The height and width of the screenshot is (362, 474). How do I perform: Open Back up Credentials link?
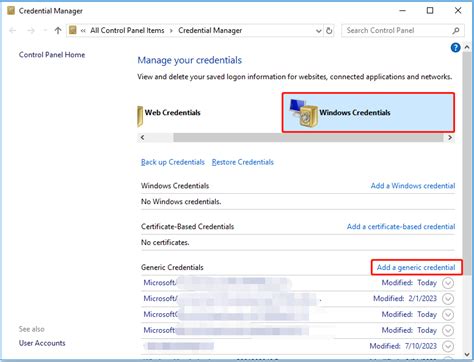pos(173,162)
